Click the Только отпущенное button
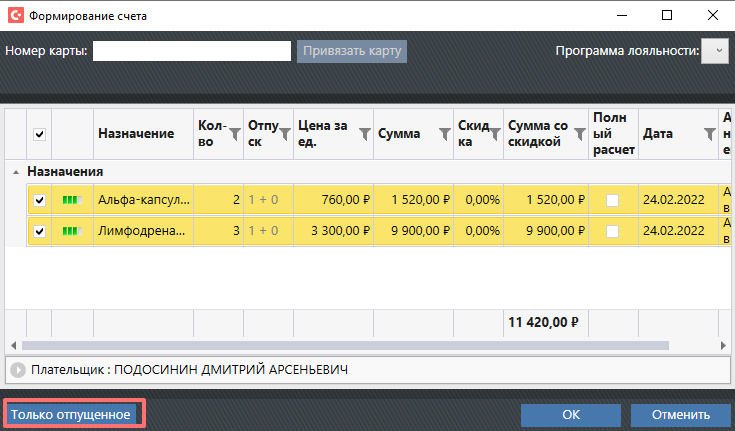The width and height of the screenshot is (735, 431). coord(72,414)
